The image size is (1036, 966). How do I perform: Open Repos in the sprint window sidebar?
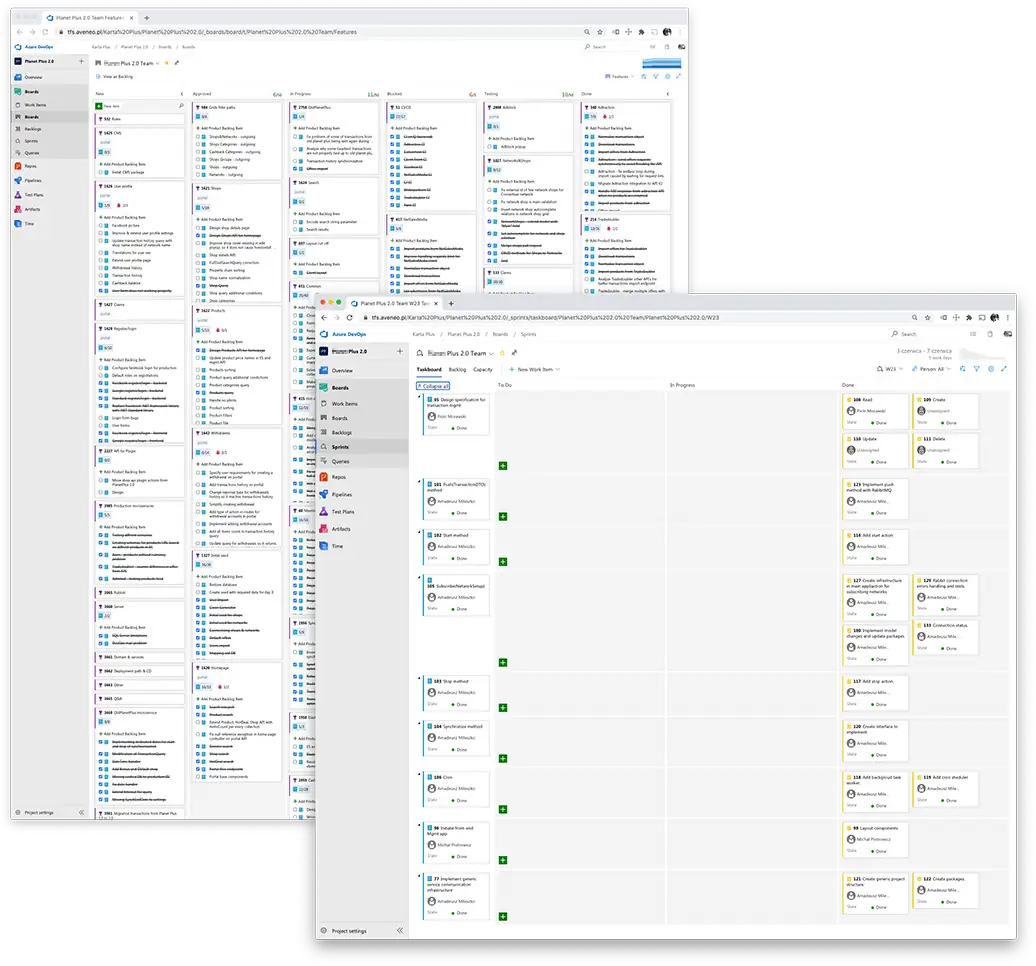point(337,477)
